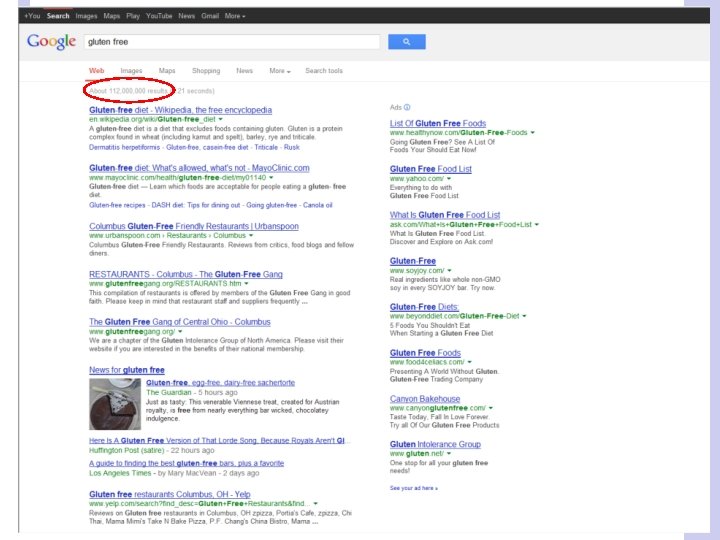
Task: Click the green www.soyjoy.com URL
Action: pyautogui.click(x=417, y=270)
